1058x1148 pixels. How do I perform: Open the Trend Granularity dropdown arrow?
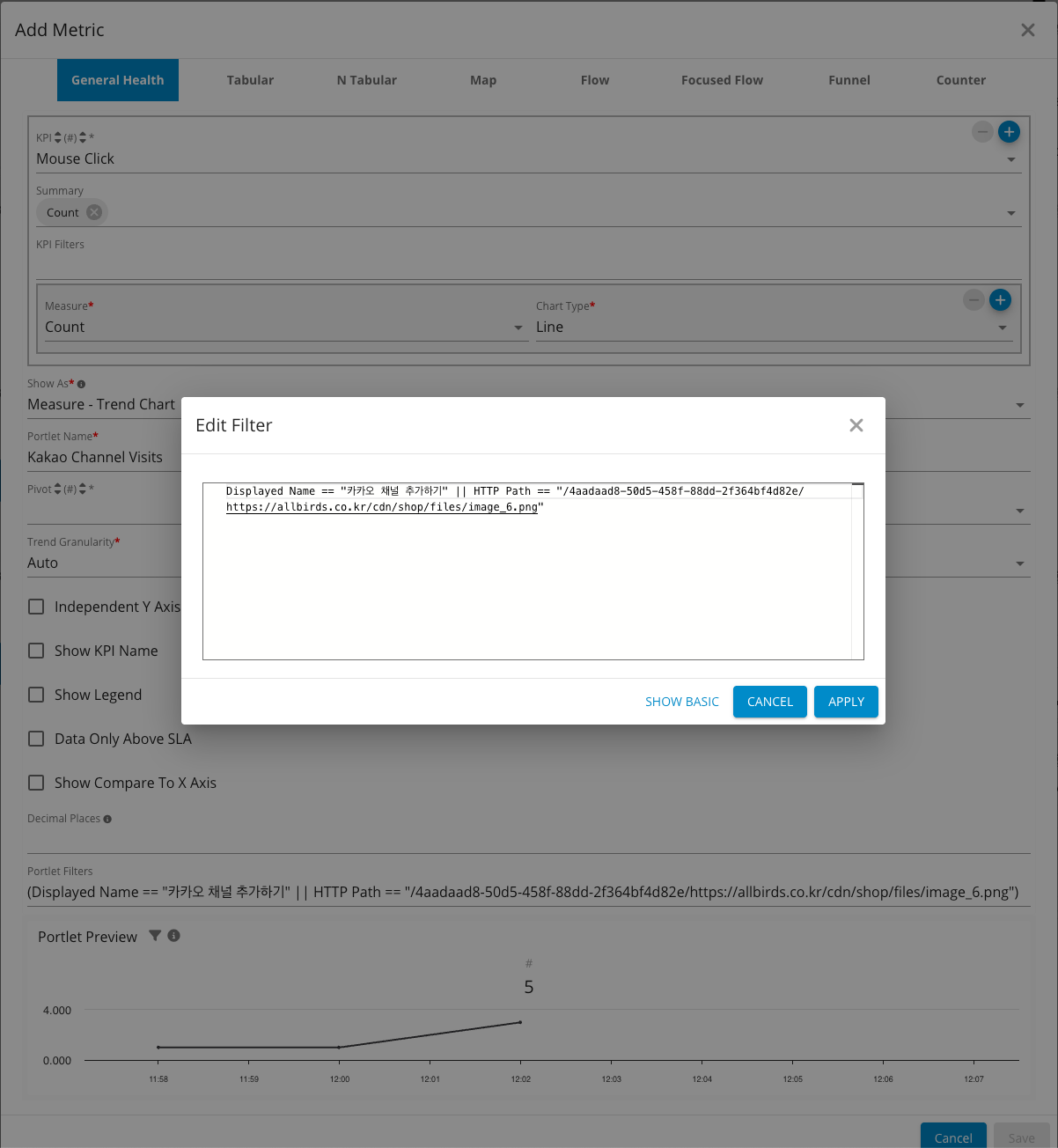[1019, 563]
